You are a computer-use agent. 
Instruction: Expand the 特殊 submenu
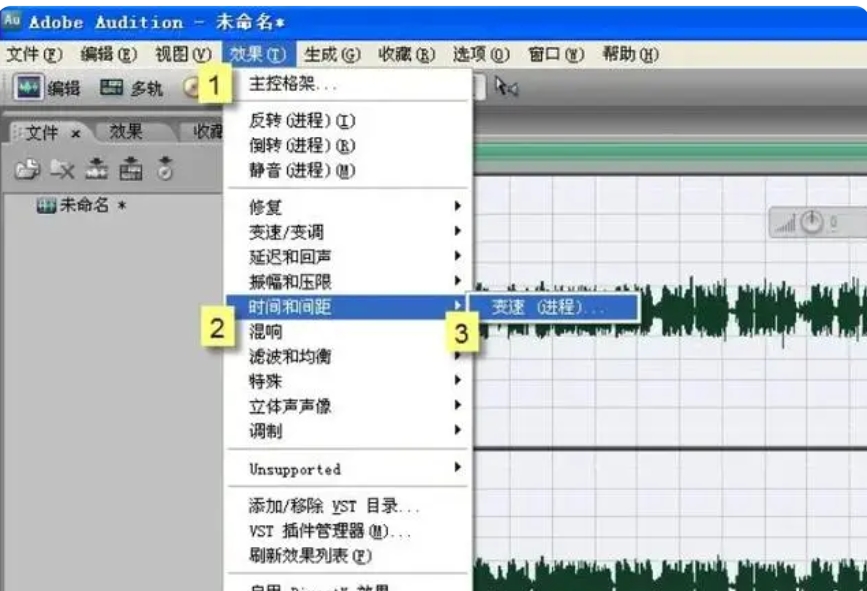pos(348,381)
